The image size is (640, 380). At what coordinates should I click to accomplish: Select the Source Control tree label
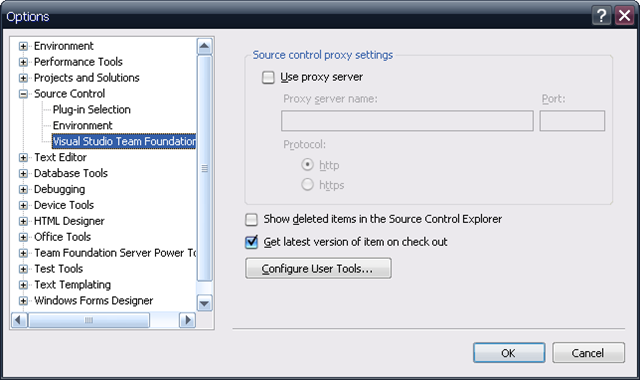coord(69,93)
